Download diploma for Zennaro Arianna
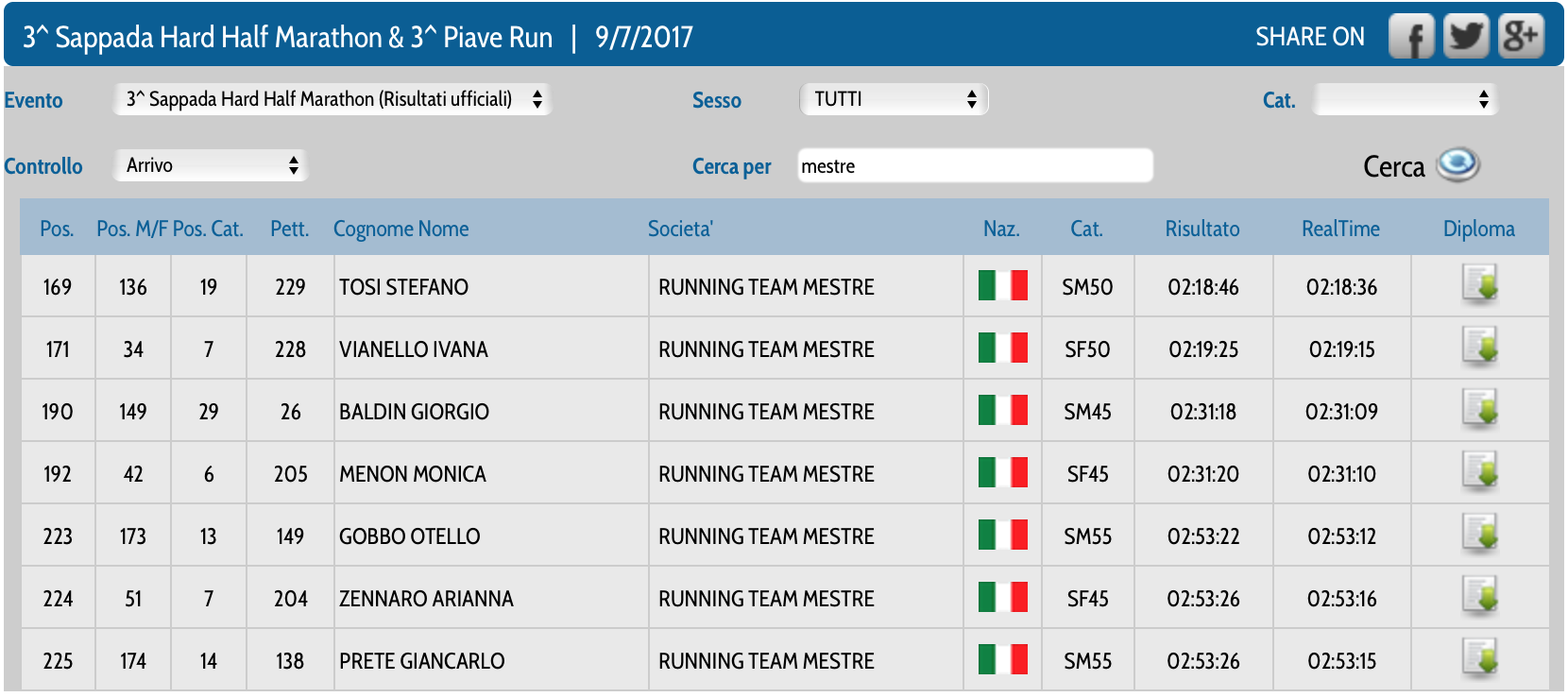 pos(1479,597)
